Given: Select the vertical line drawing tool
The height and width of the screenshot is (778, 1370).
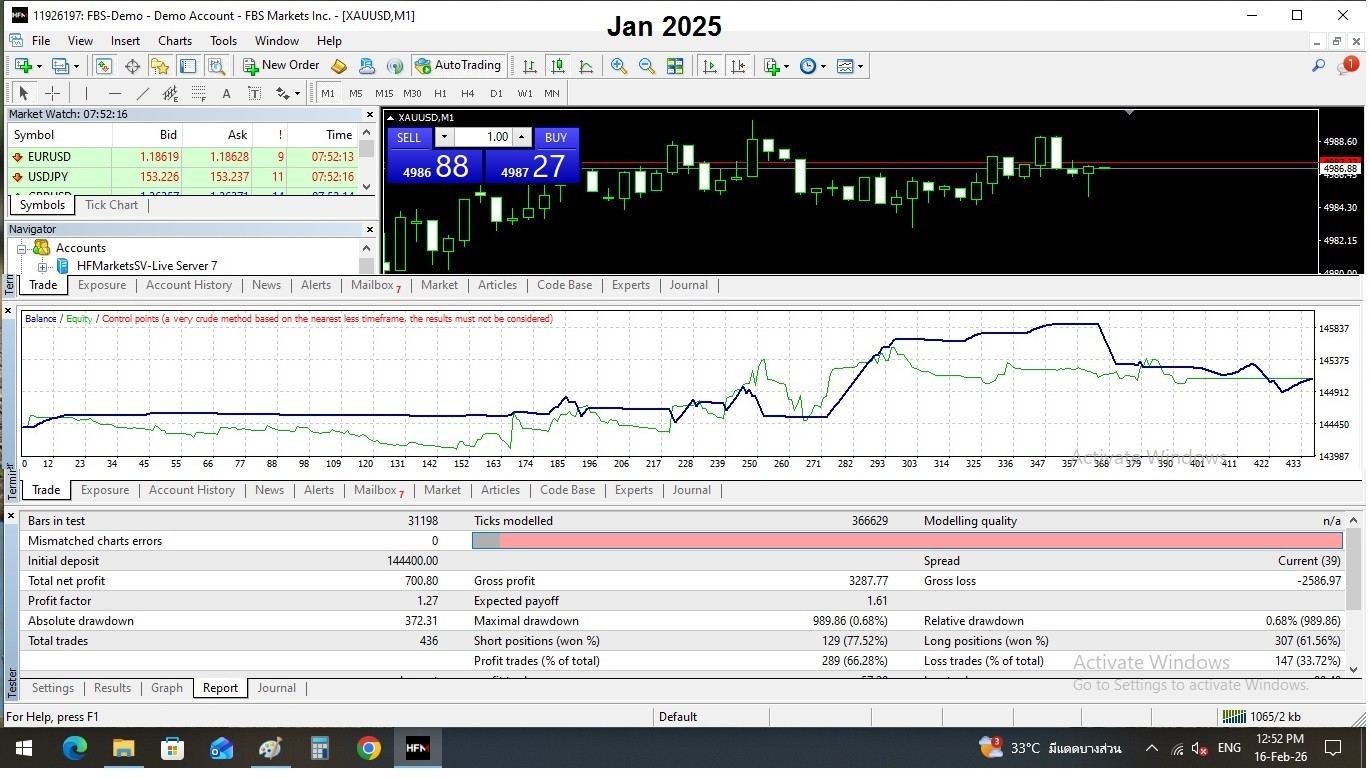Looking at the screenshot, I should (87, 93).
